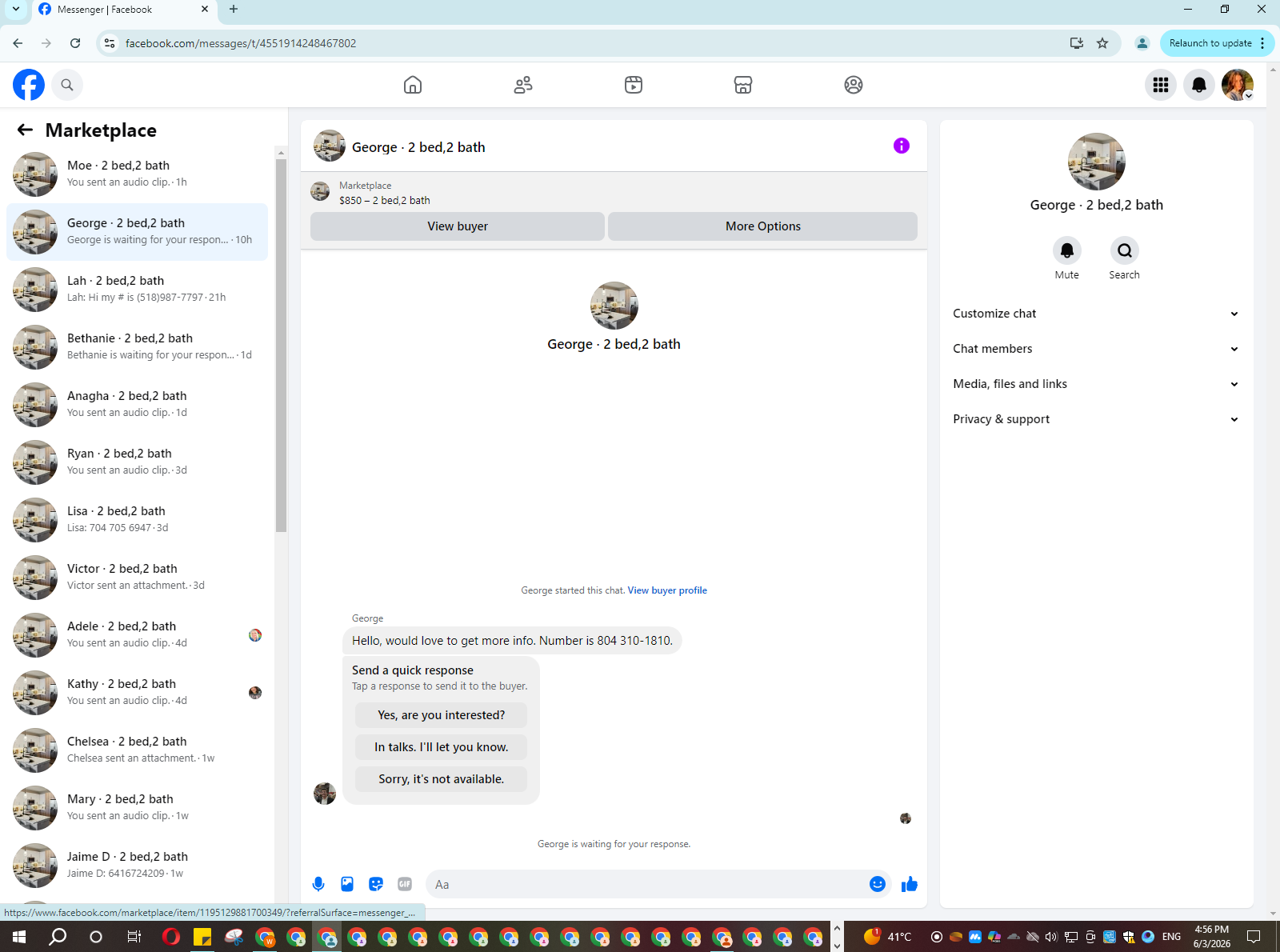
Task: Open Windows taskbar search
Action: pos(58,937)
